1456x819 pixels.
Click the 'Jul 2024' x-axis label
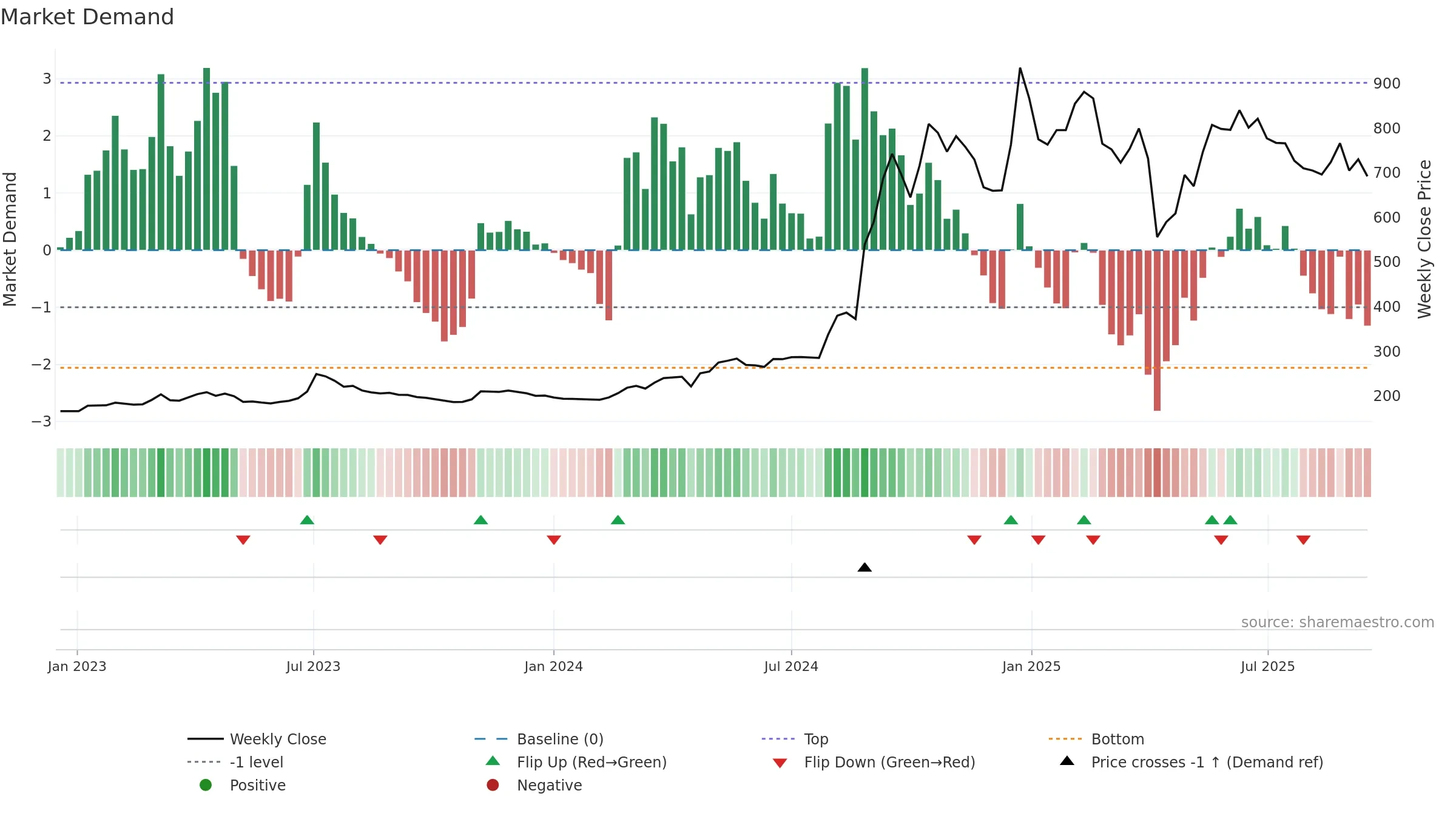click(791, 666)
